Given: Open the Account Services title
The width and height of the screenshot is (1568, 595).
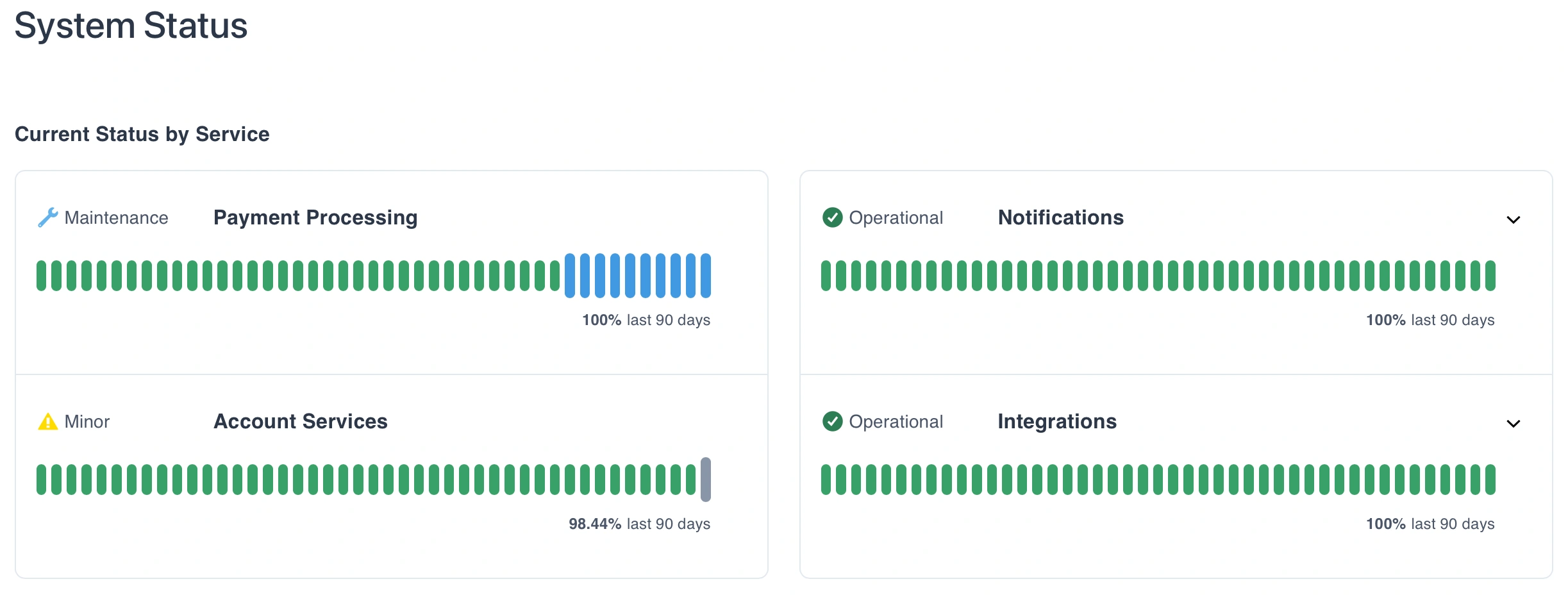Looking at the screenshot, I should click(x=301, y=422).
